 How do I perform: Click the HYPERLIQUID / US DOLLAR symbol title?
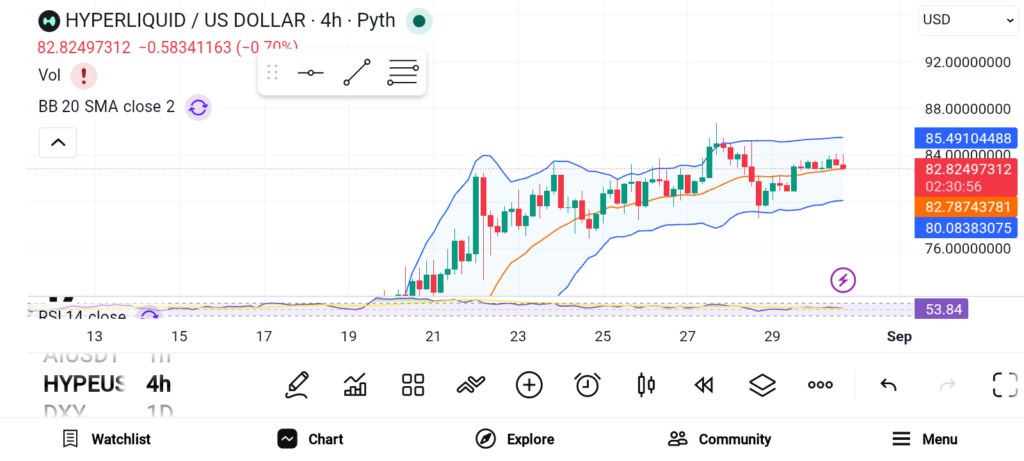(x=185, y=20)
